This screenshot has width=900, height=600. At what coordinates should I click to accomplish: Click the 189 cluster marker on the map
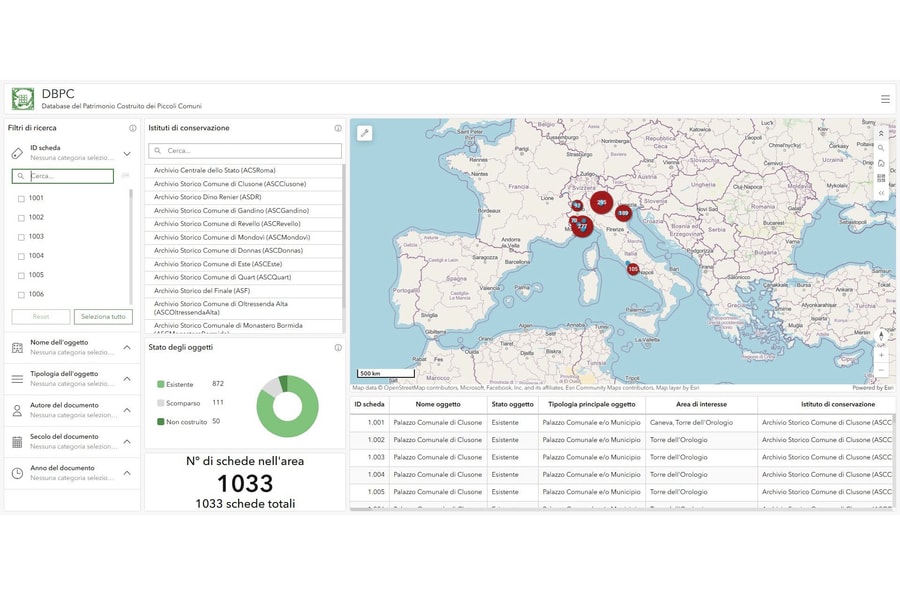(x=623, y=213)
